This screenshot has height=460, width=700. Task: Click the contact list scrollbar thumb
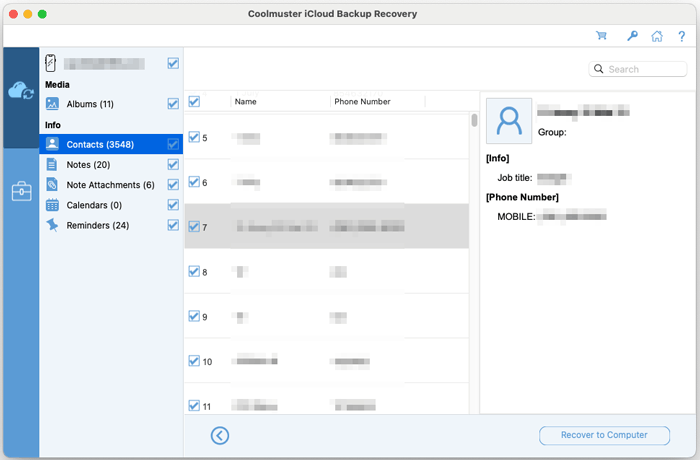[x=474, y=120]
